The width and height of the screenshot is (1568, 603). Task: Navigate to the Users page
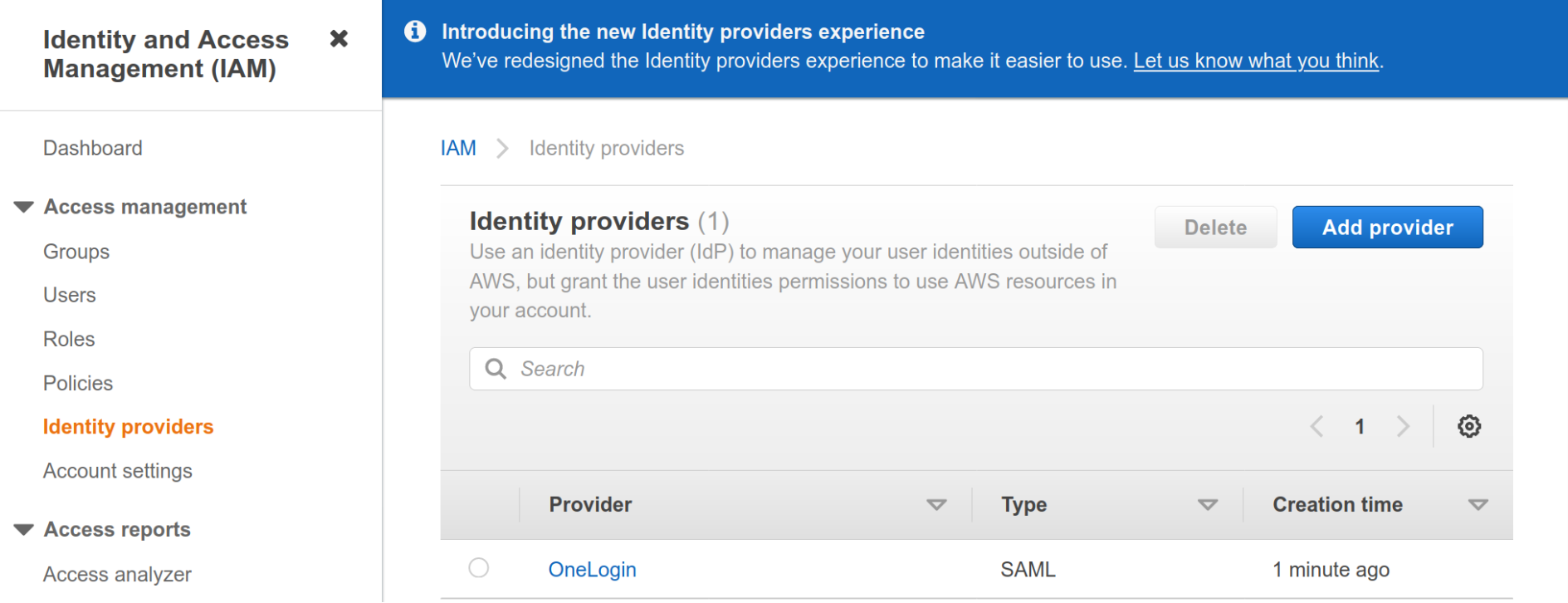(70, 295)
